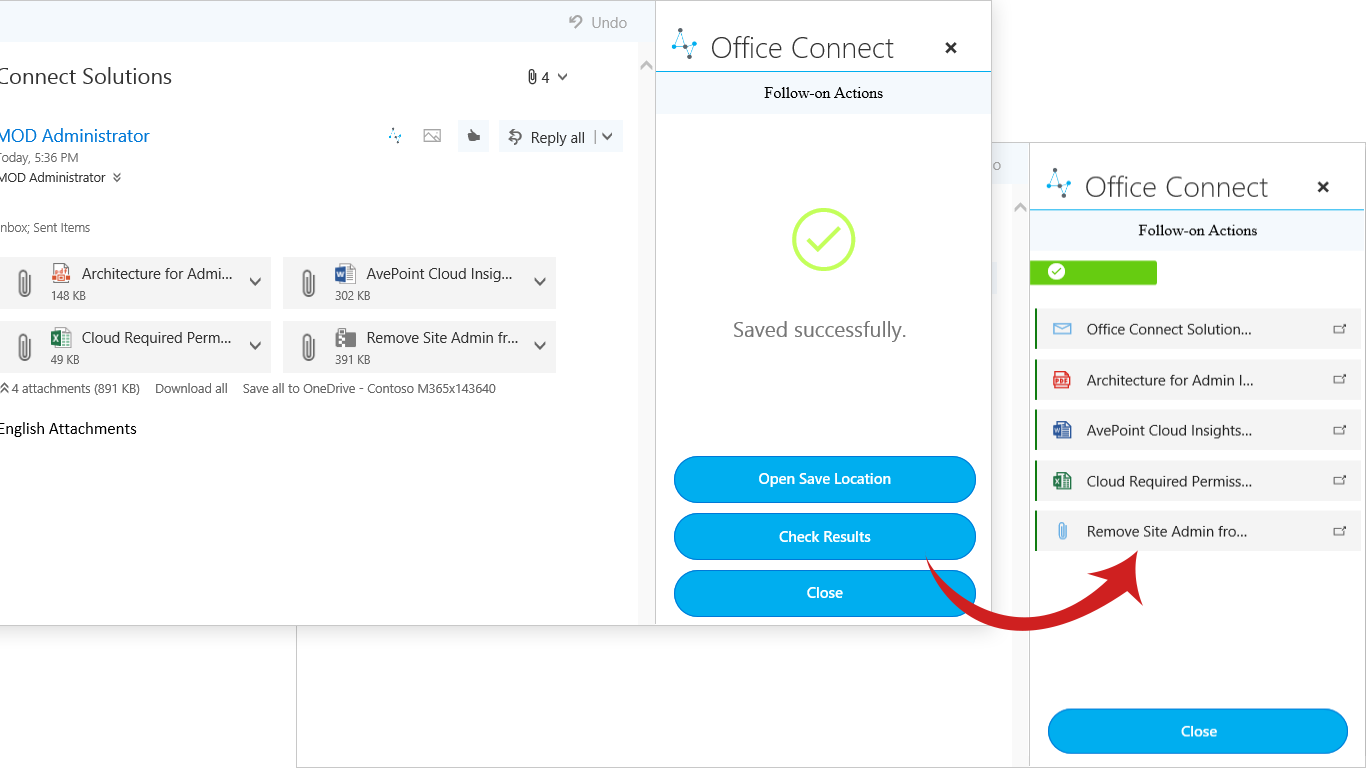The width and height of the screenshot is (1366, 768).
Task: Select the Office Connect Solution... result row
Action: pyautogui.click(x=1197, y=329)
